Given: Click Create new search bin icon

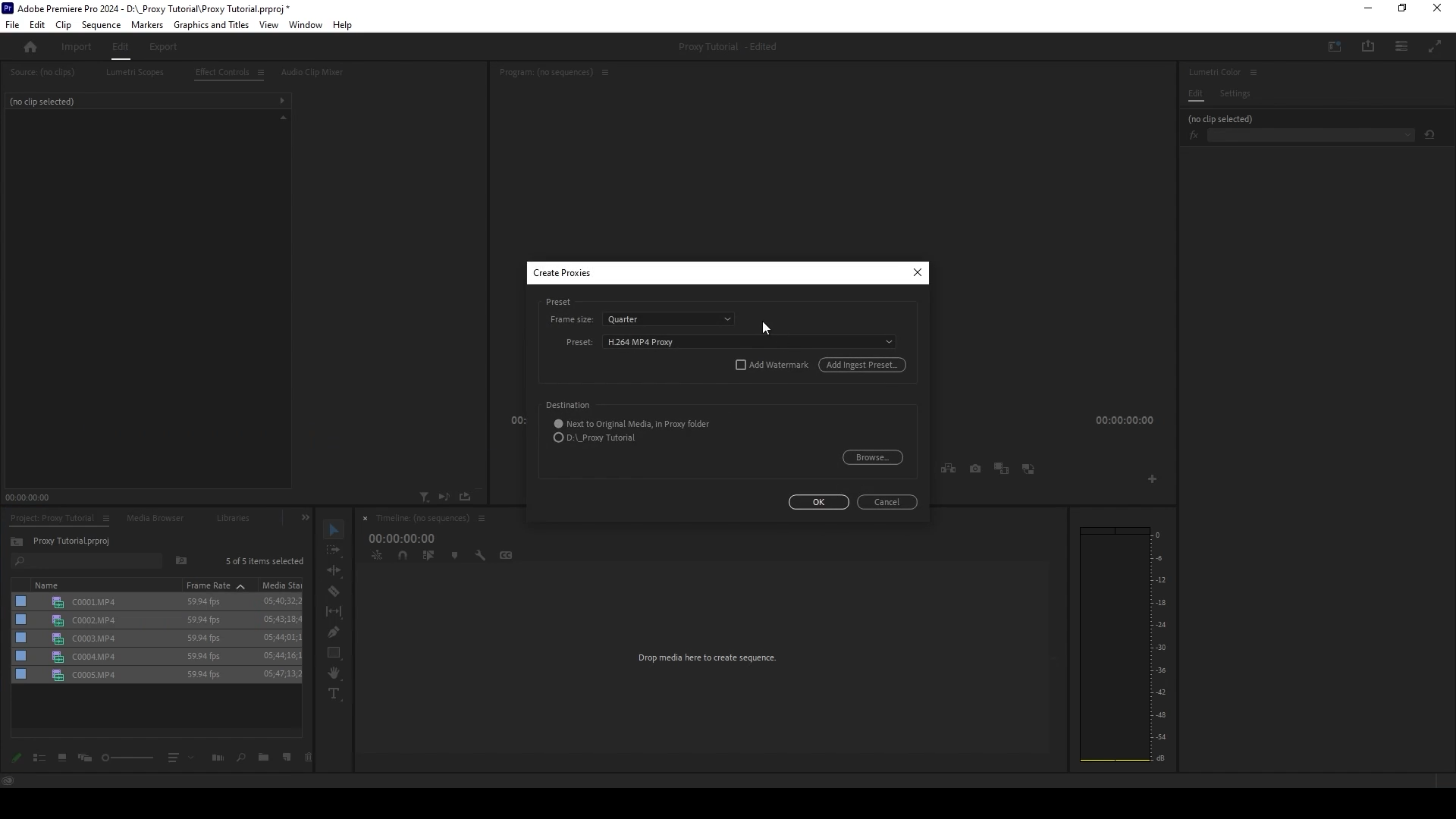Looking at the screenshot, I should click(x=181, y=561).
